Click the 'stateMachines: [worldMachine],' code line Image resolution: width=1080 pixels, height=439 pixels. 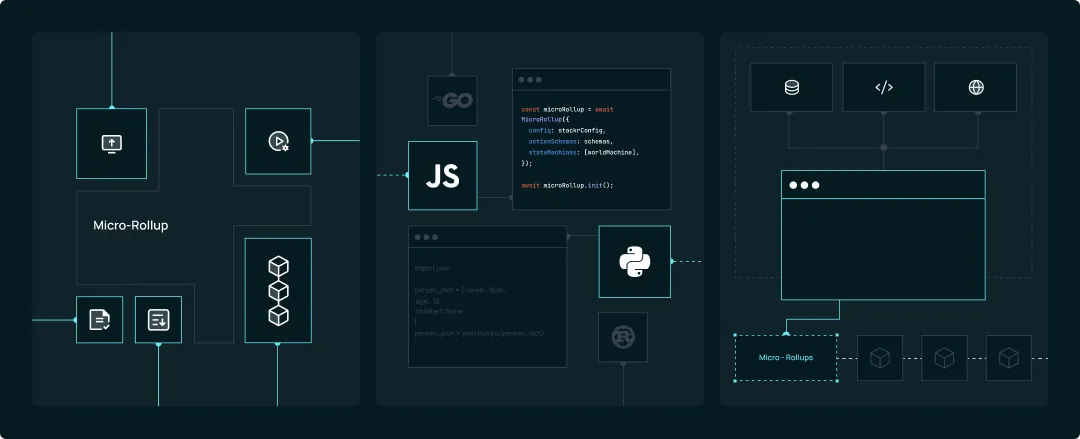point(583,152)
